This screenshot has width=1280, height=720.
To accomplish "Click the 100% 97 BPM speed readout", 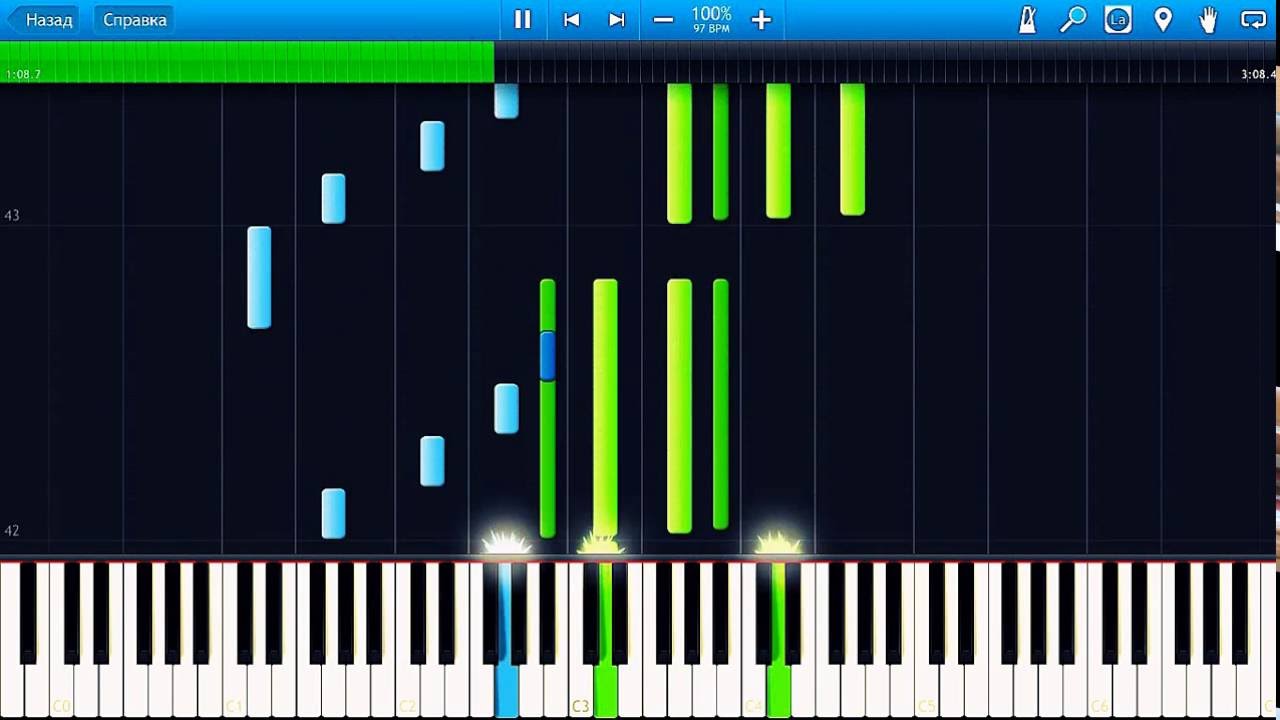I will pyautogui.click(x=712, y=19).
